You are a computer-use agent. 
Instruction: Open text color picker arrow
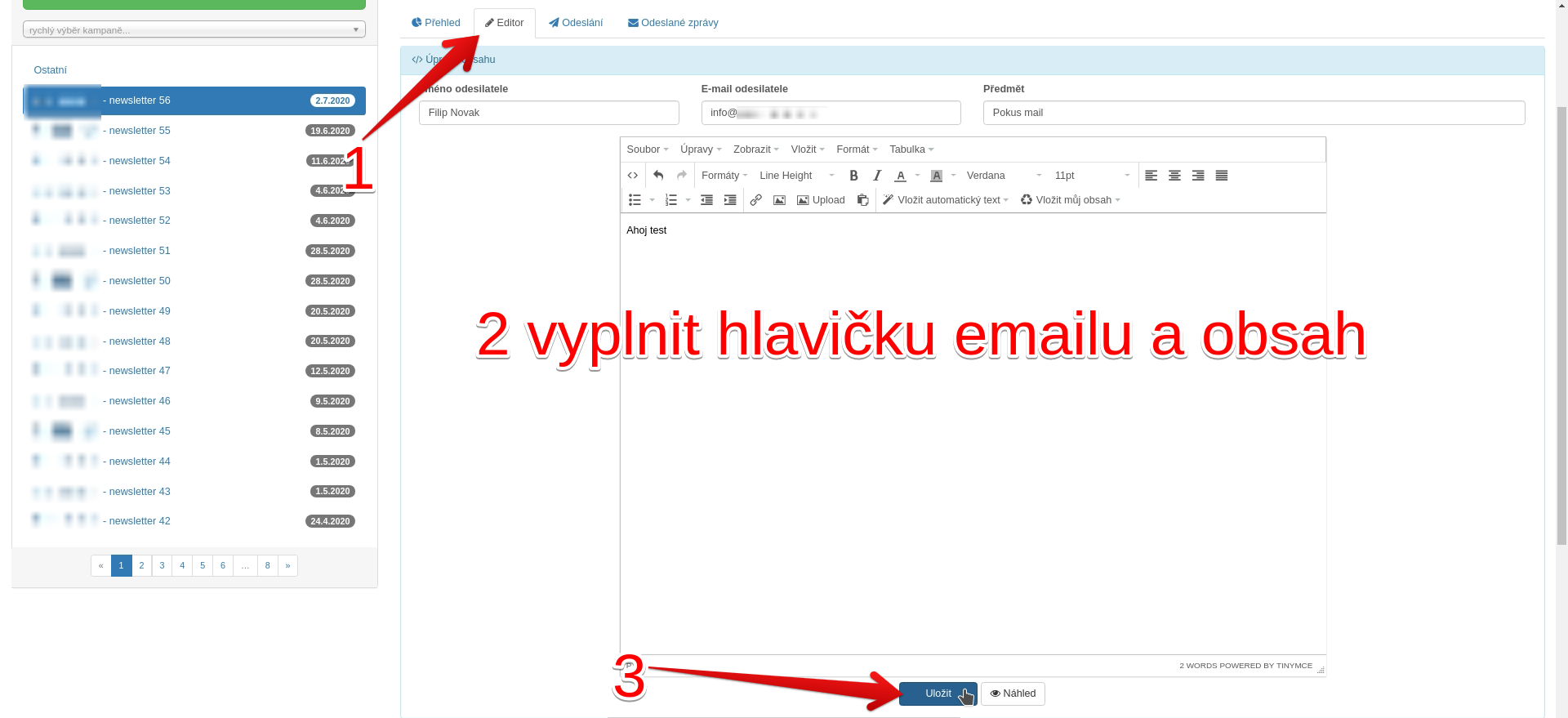[918, 176]
